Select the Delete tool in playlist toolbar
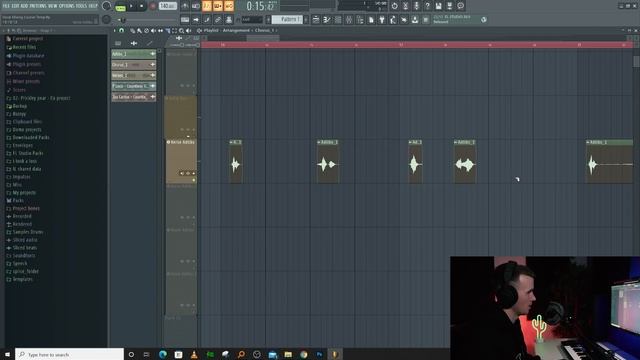The image size is (640, 360). [147, 31]
